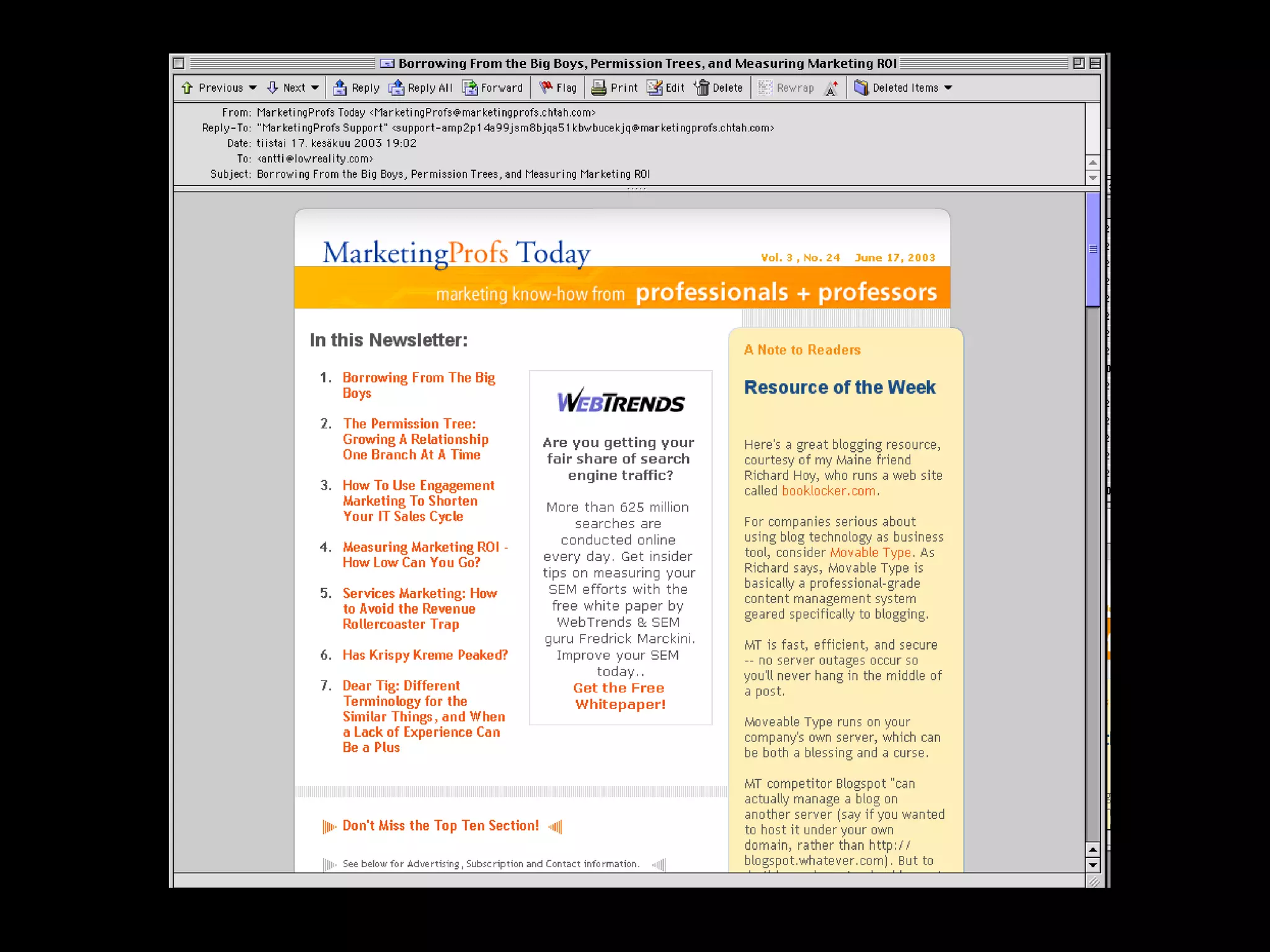Screen dimensions: 1270x952
Task: Open the Next message dropdown arrow
Action: [x=315, y=88]
